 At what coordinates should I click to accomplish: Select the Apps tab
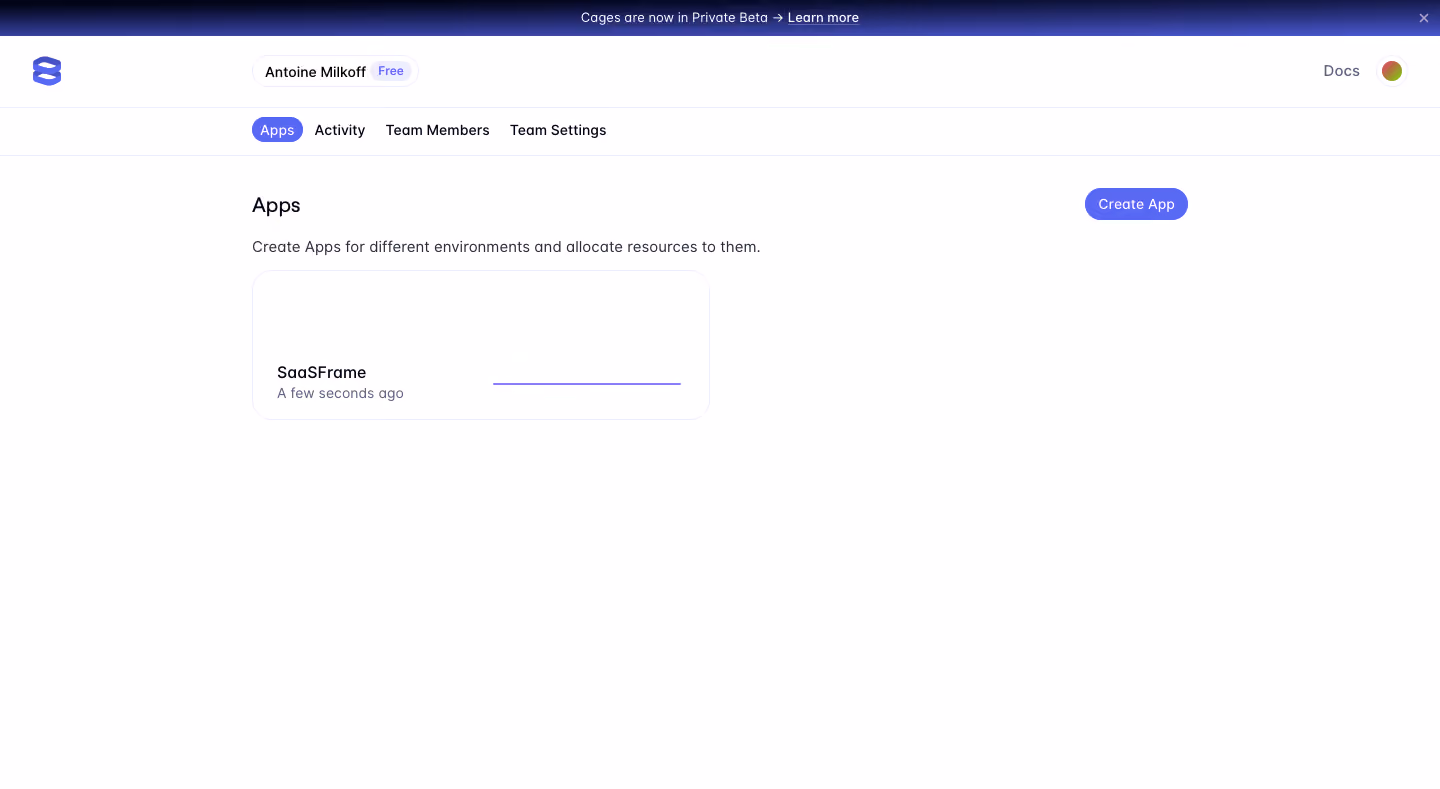click(x=277, y=130)
